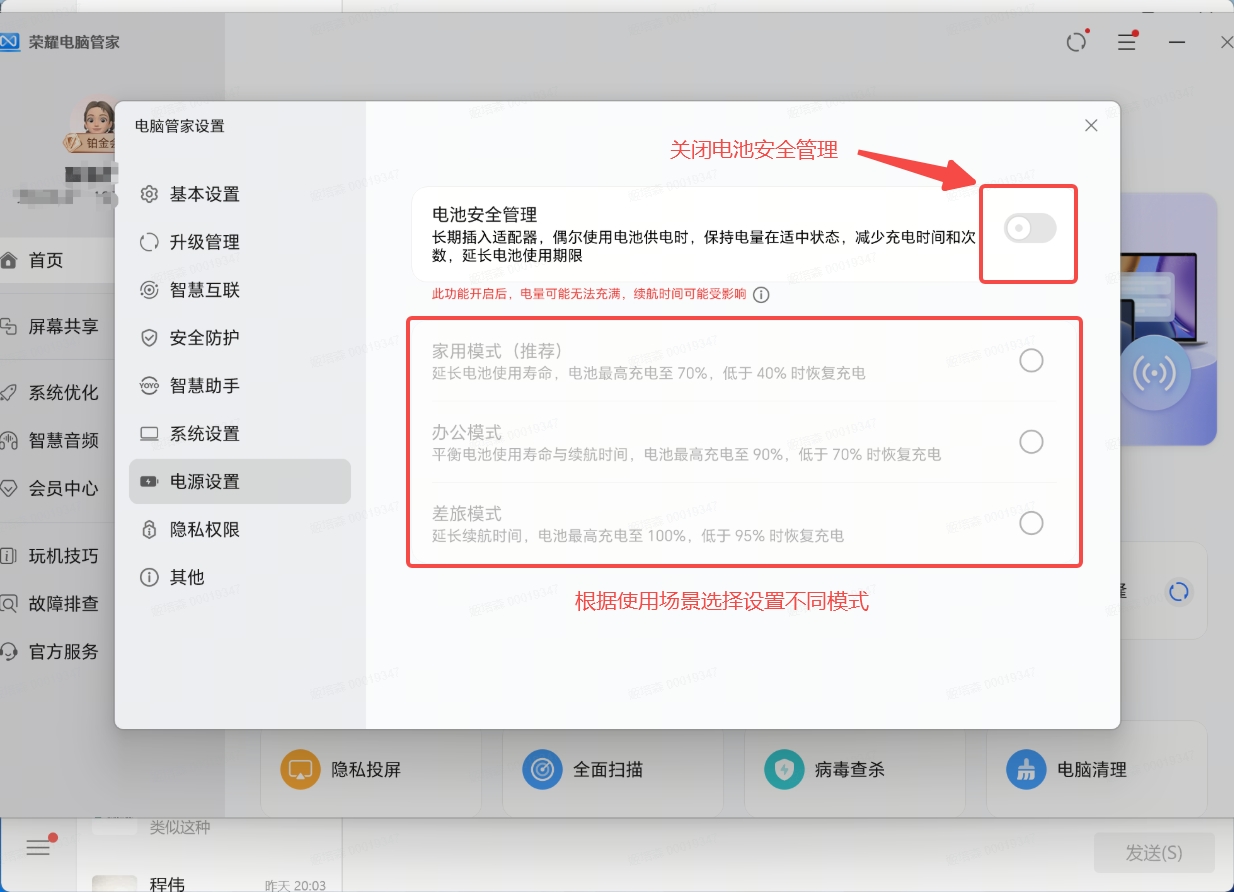1234x892 pixels.
Task: Click the 电脑清理 broom icon
Action: (x=1024, y=770)
